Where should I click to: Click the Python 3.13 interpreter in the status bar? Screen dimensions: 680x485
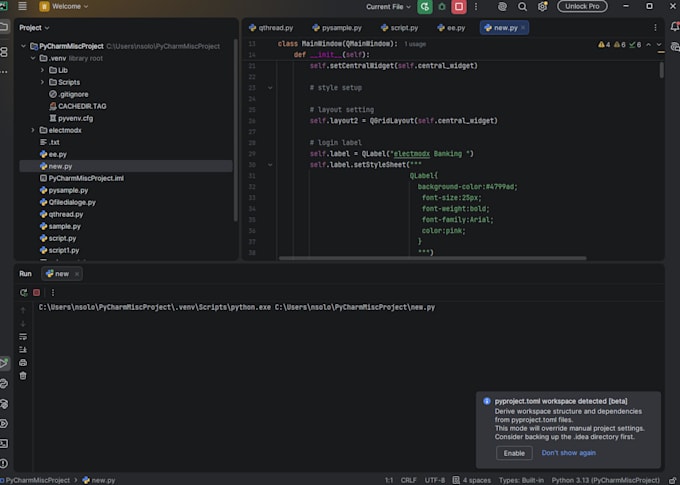605,480
